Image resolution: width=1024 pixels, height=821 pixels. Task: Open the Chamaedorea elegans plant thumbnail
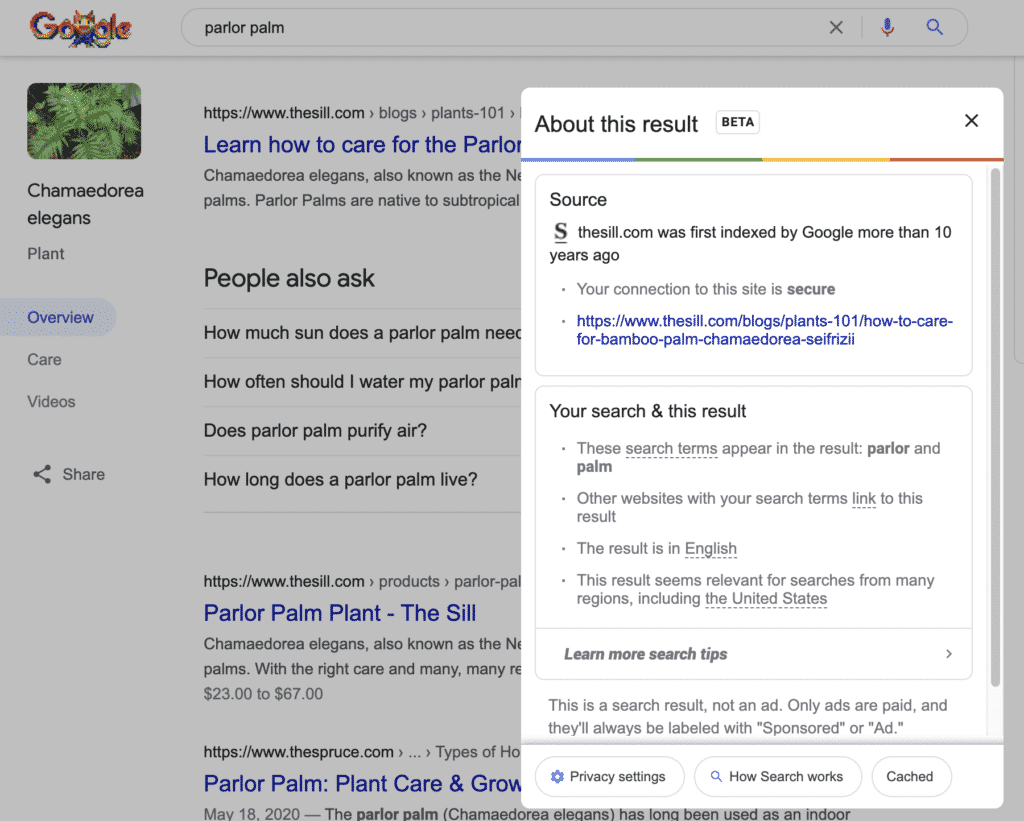click(84, 121)
